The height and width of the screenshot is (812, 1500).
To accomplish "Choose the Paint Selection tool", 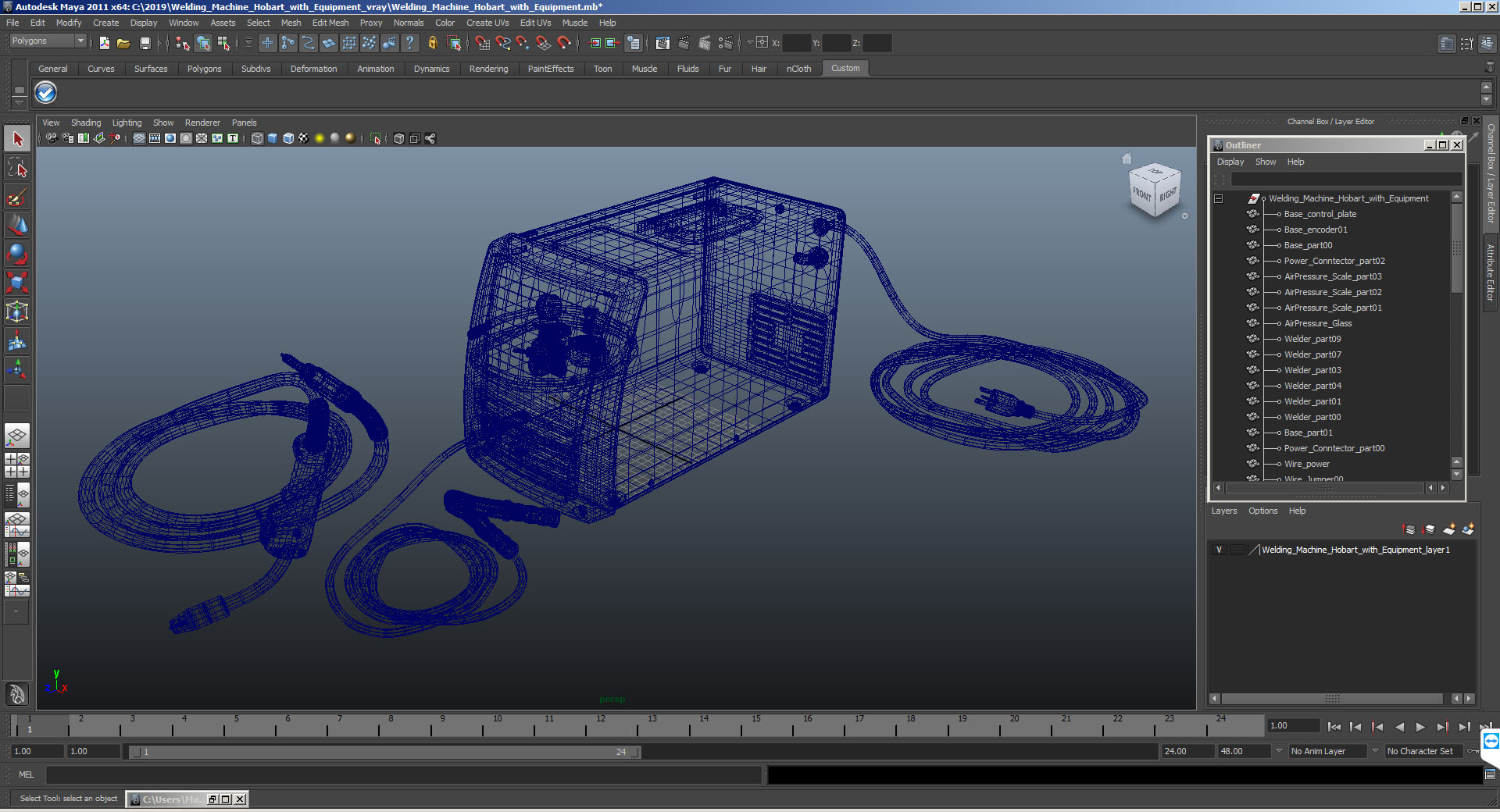I will tap(17, 196).
